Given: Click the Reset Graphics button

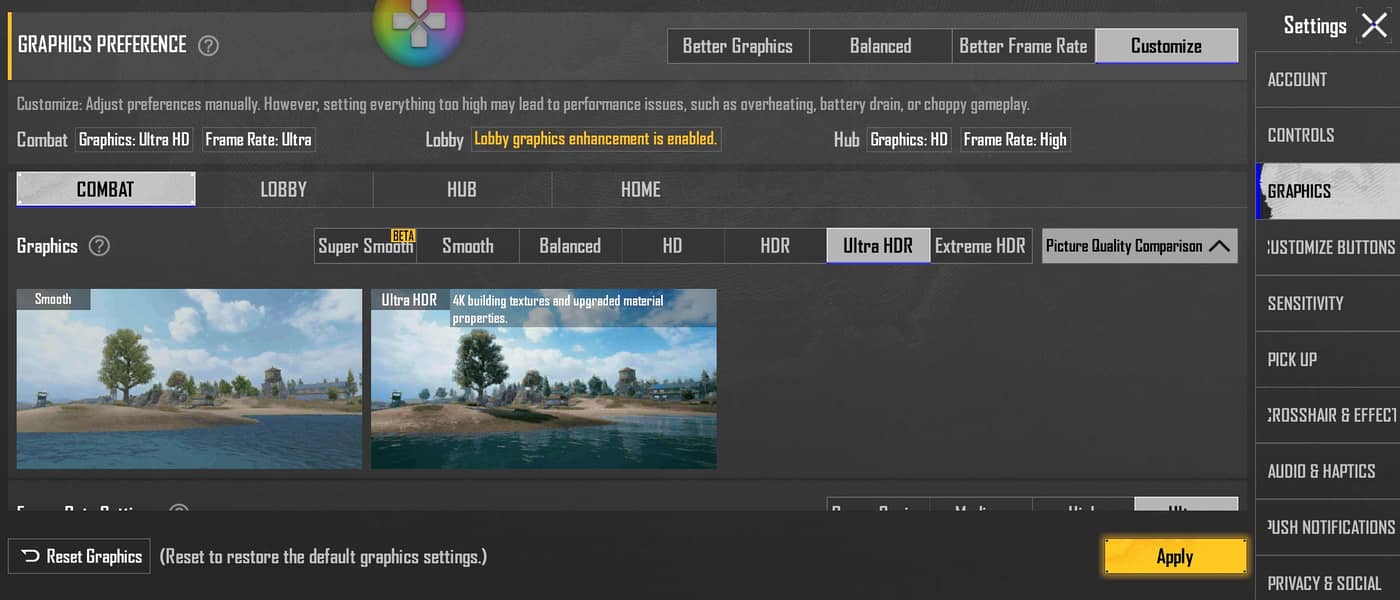Looking at the screenshot, I should click(x=80, y=556).
